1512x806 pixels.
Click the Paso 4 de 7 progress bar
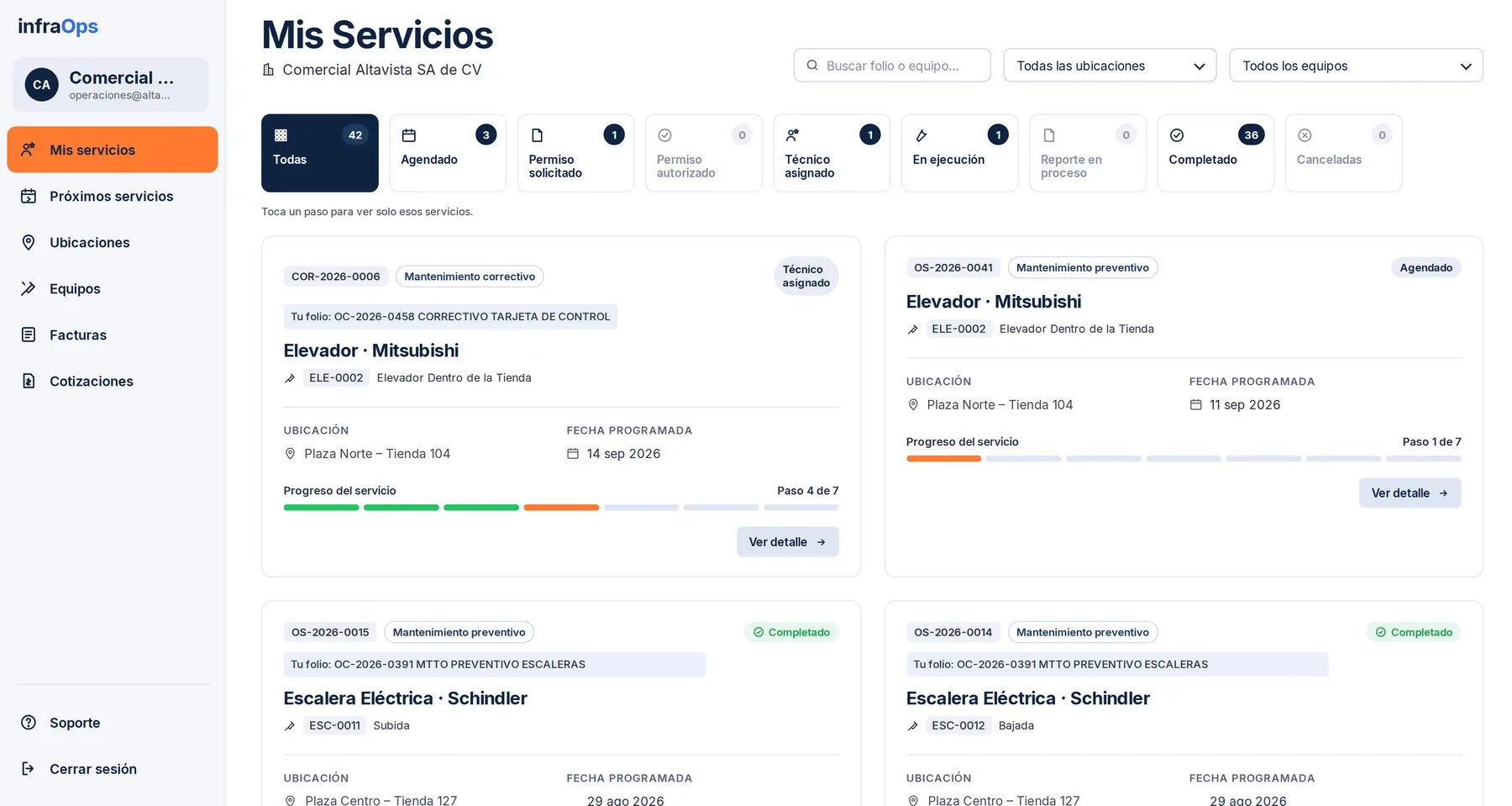[561, 508]
